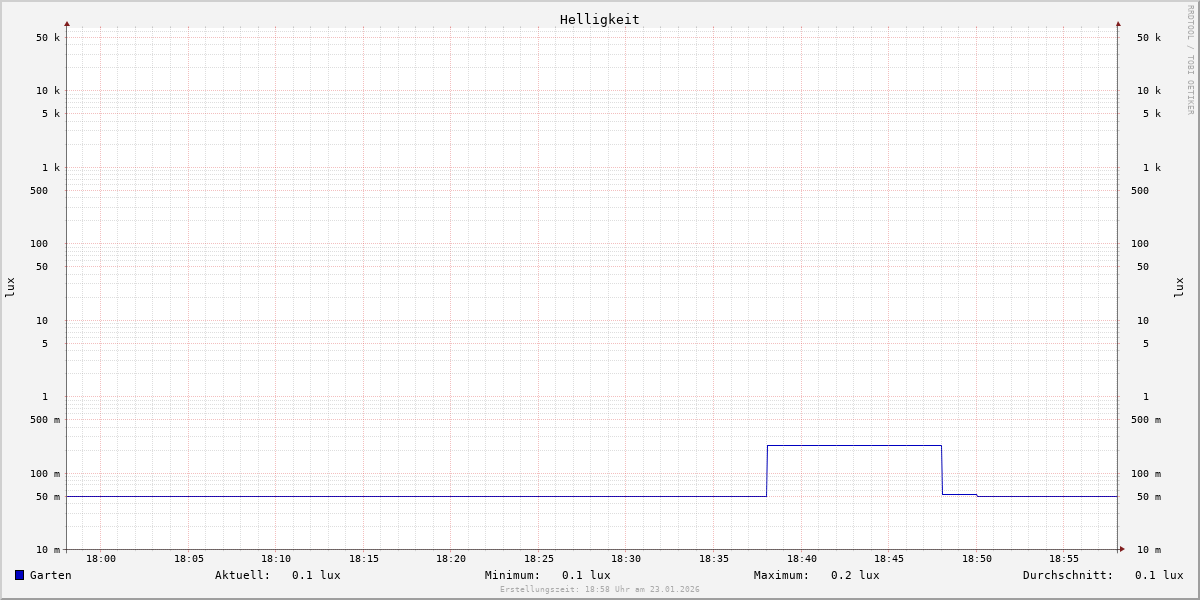Click the 18:35 time axis label
The height and width of the screenshot is (600, 1200).
[x=714, y=559]
